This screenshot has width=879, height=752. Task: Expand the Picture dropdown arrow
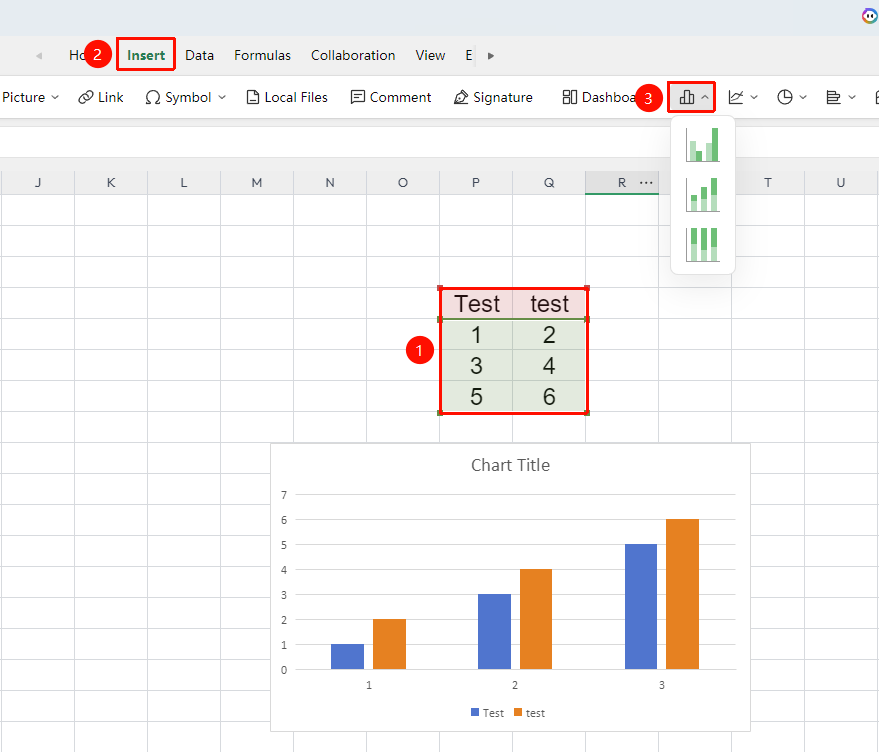point(55,98)
